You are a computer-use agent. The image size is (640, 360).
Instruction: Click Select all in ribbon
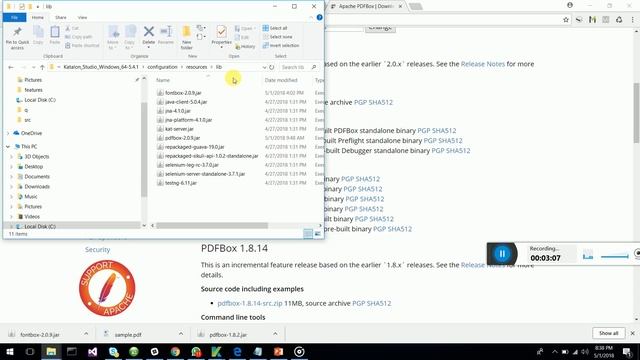[275, 28]
